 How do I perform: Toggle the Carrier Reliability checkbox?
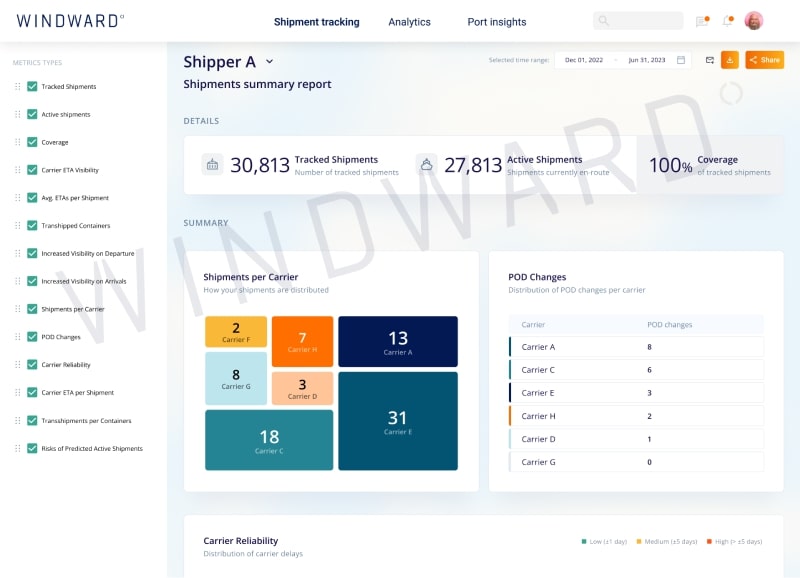tap(32, 365)
